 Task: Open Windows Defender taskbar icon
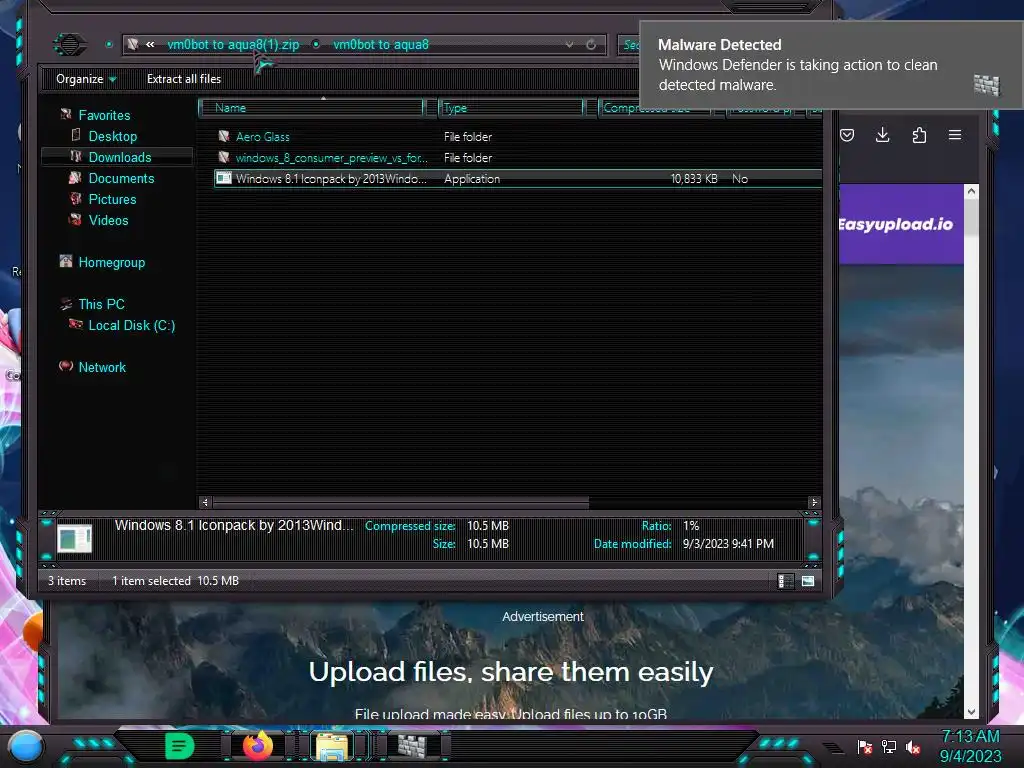click(412, 746)
